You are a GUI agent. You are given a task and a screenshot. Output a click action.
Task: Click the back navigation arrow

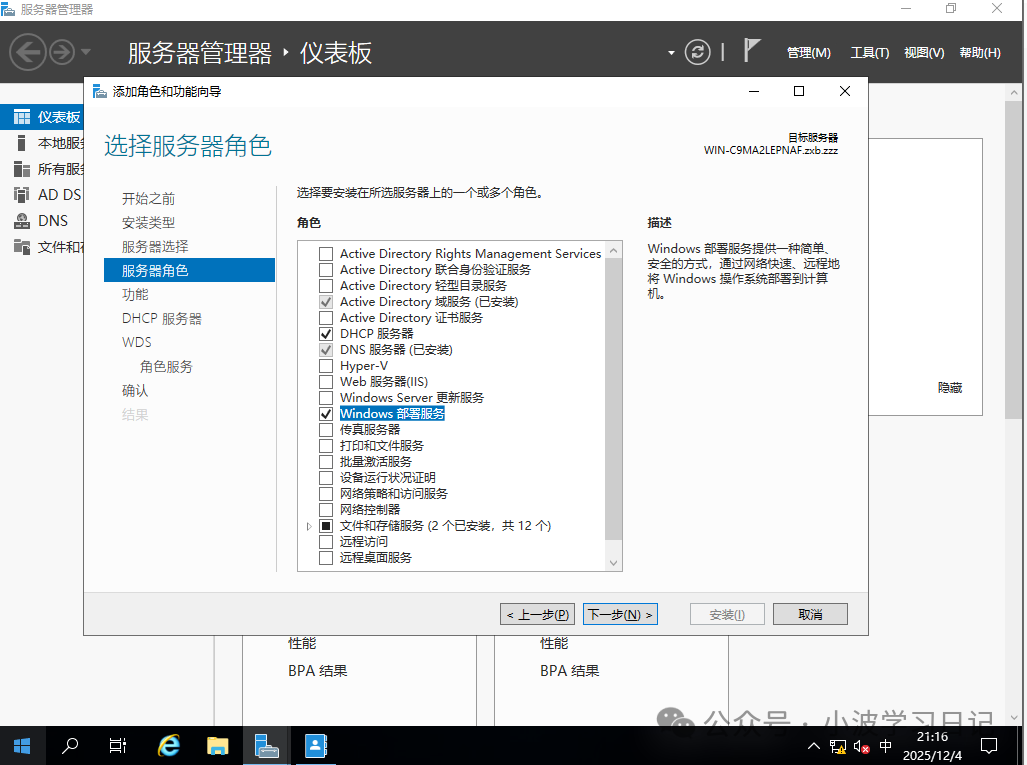click(28, 52)
